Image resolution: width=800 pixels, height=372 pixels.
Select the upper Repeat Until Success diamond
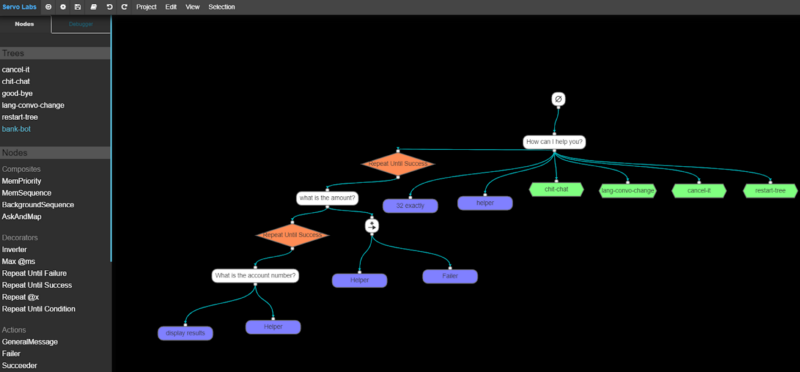398,164
